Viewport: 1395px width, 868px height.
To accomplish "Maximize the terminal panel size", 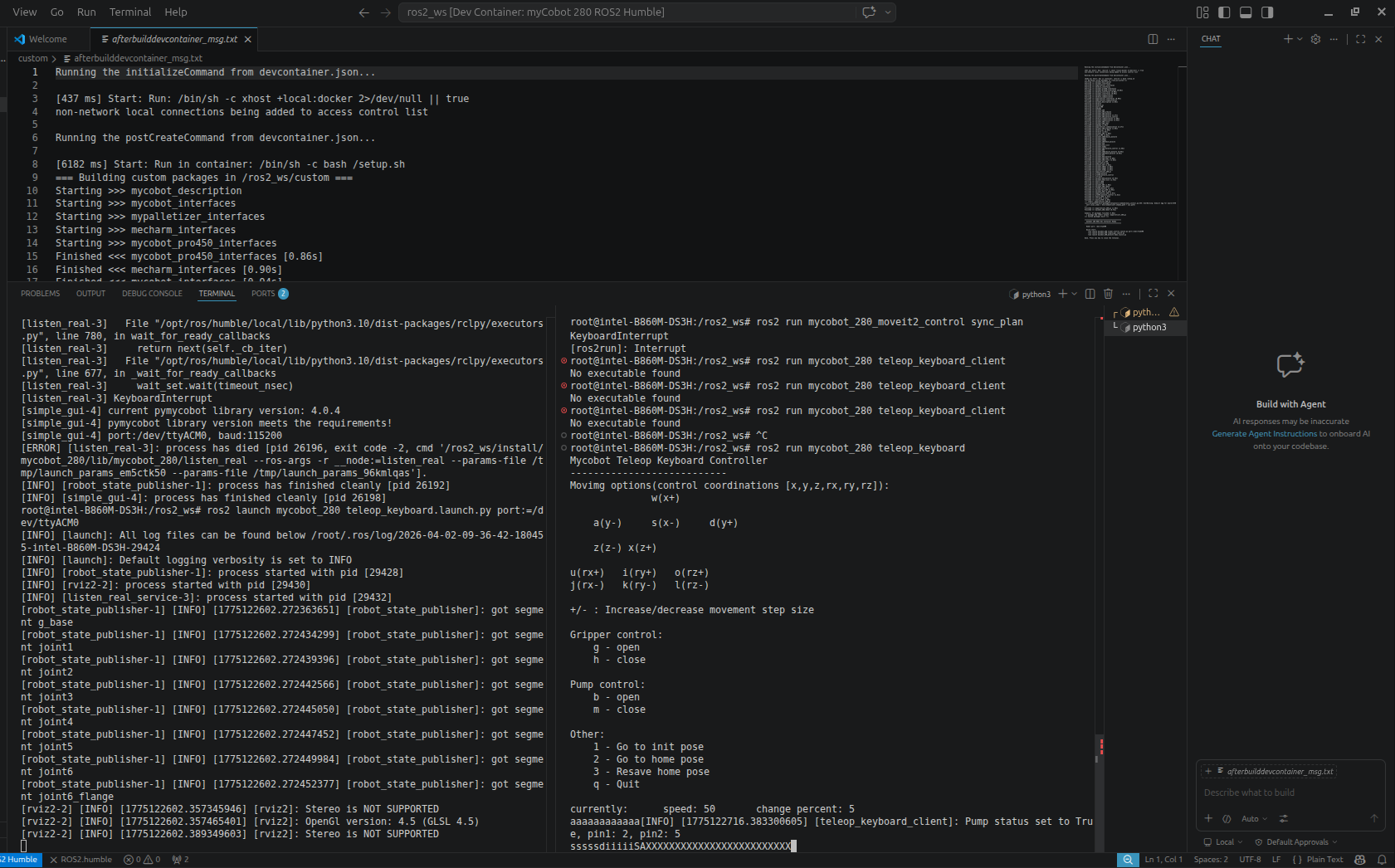I will (x=1153, y=294).
